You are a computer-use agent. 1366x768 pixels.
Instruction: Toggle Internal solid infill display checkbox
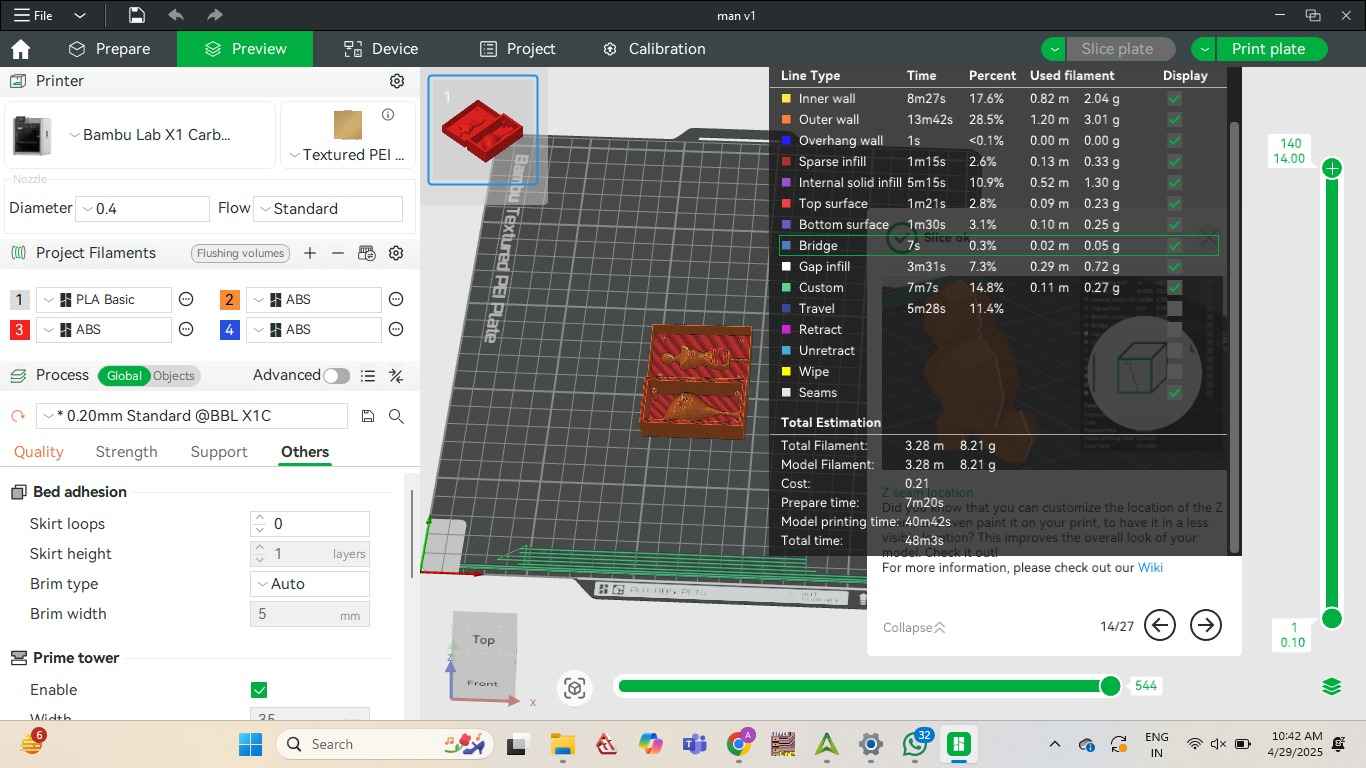[x=1175, y=183]
